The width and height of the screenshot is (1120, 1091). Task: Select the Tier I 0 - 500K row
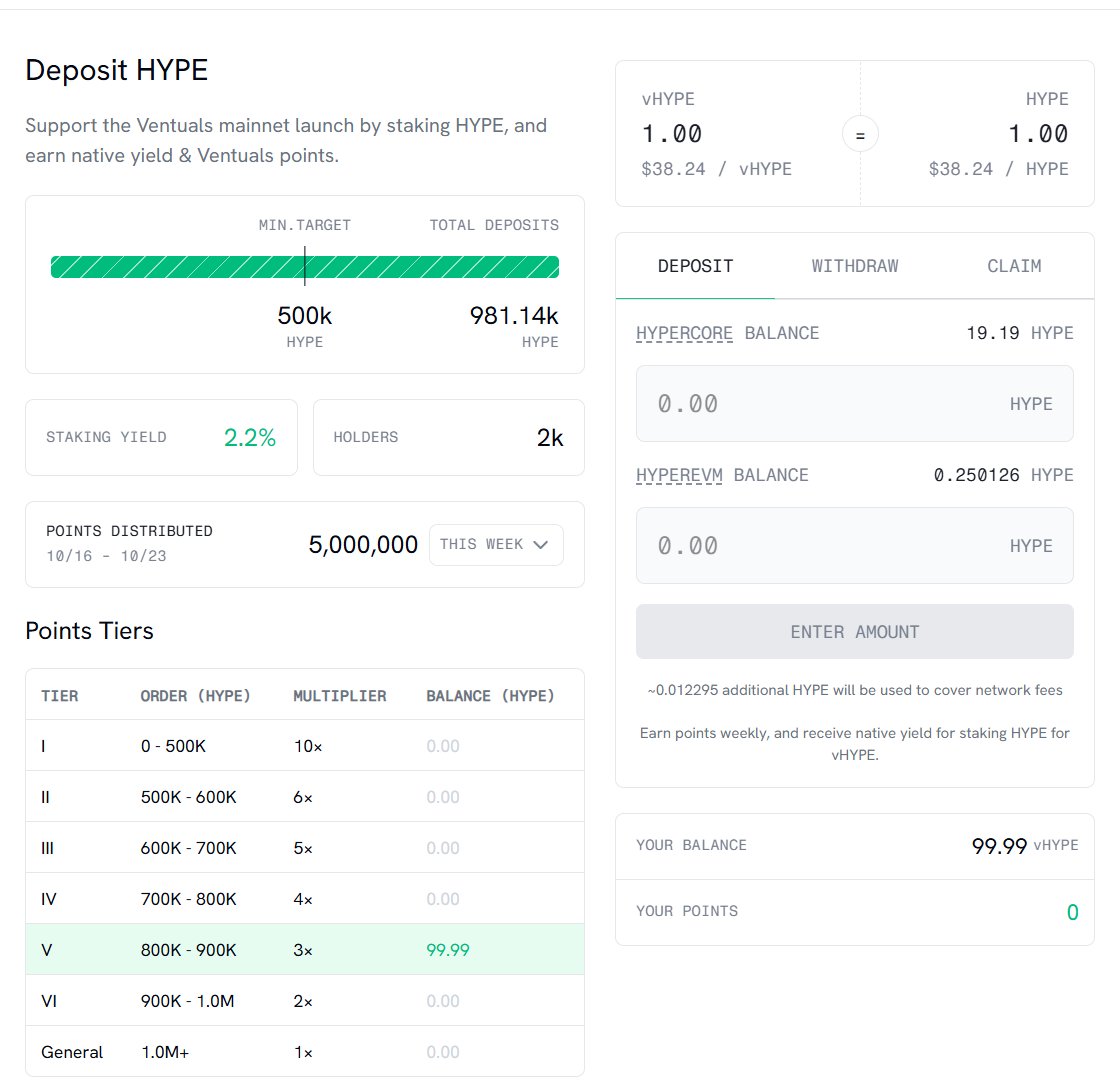pos(304,746)
